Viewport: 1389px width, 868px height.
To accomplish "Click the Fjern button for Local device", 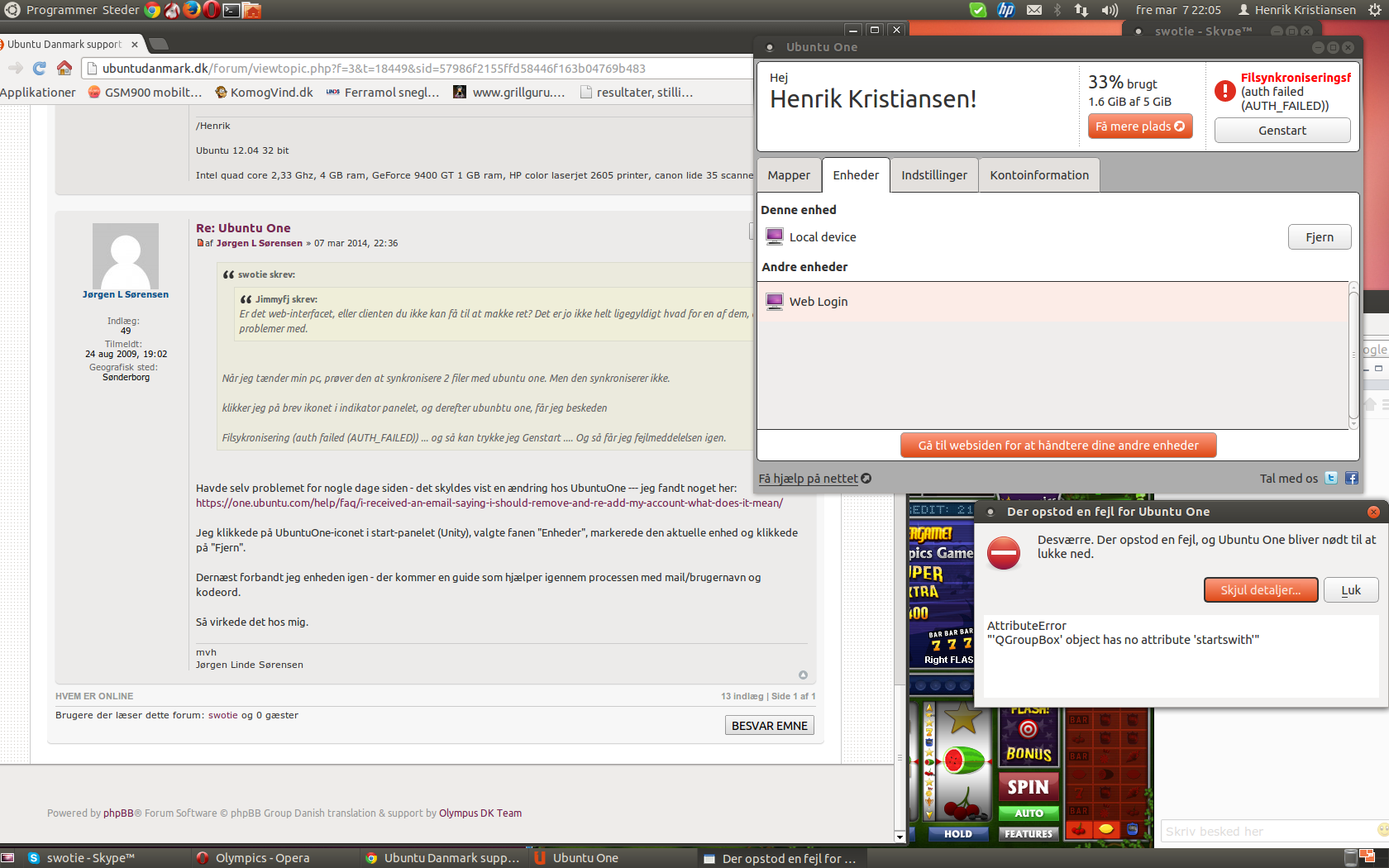I will pyautogui.click(x=1320, y=237).
